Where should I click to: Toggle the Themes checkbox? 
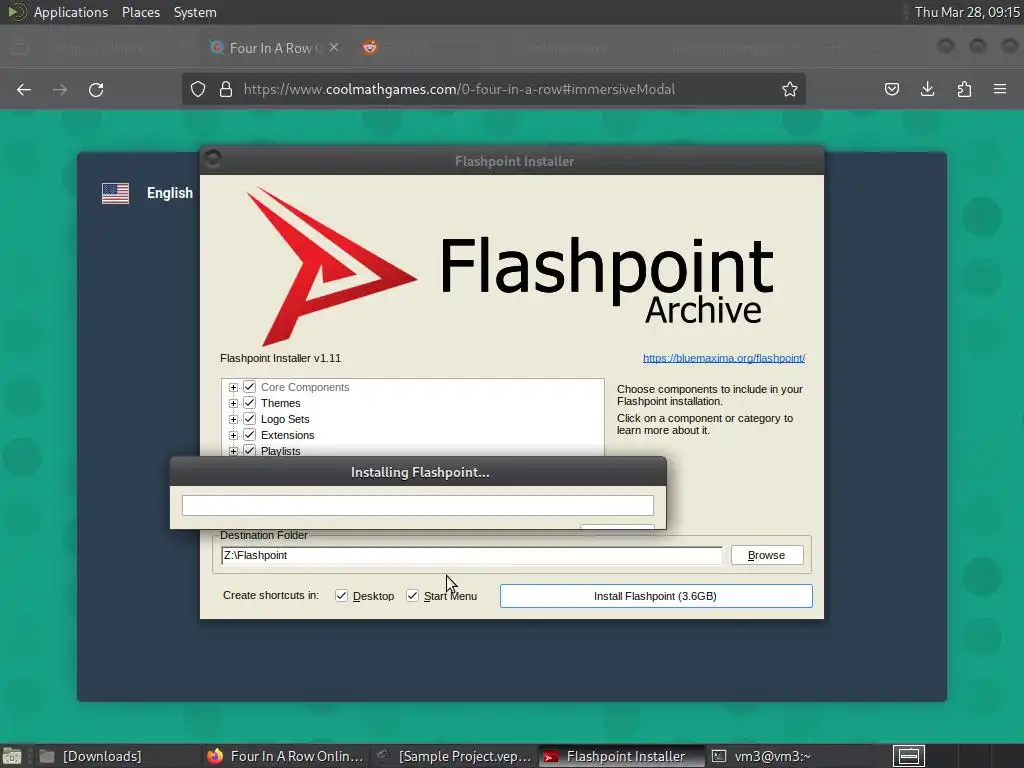click(x=249, y=403)
